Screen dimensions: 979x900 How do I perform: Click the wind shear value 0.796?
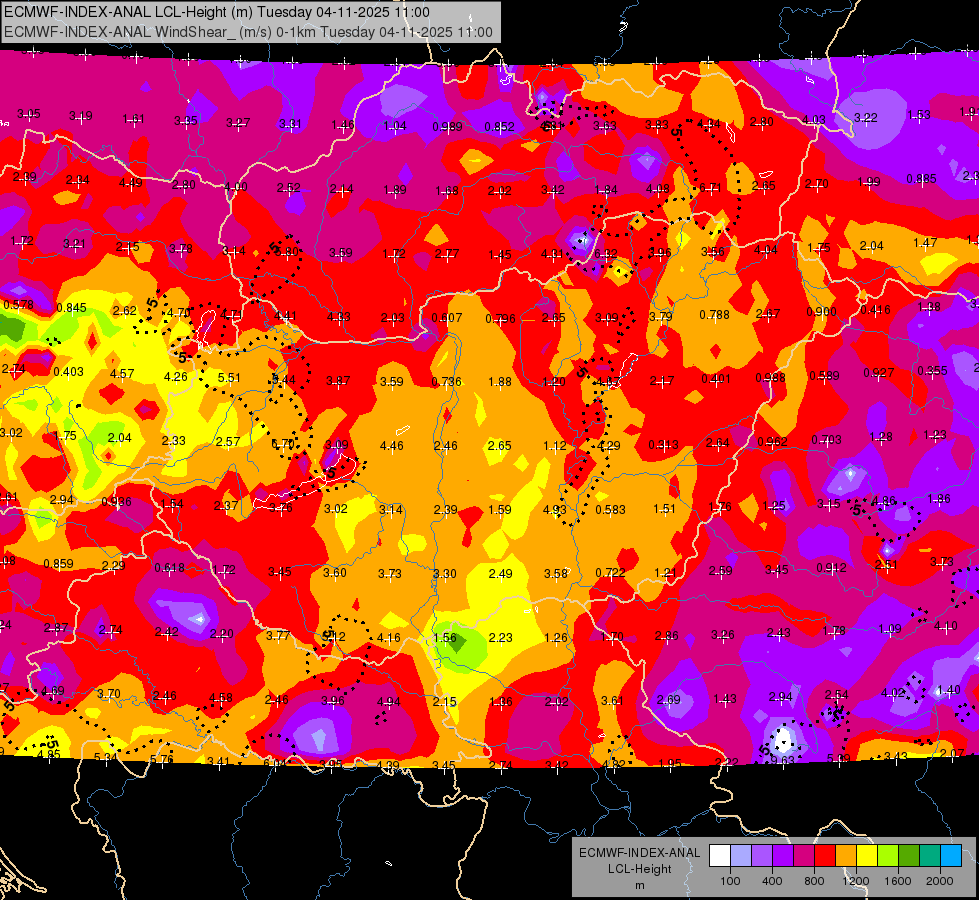click(501, 319)
